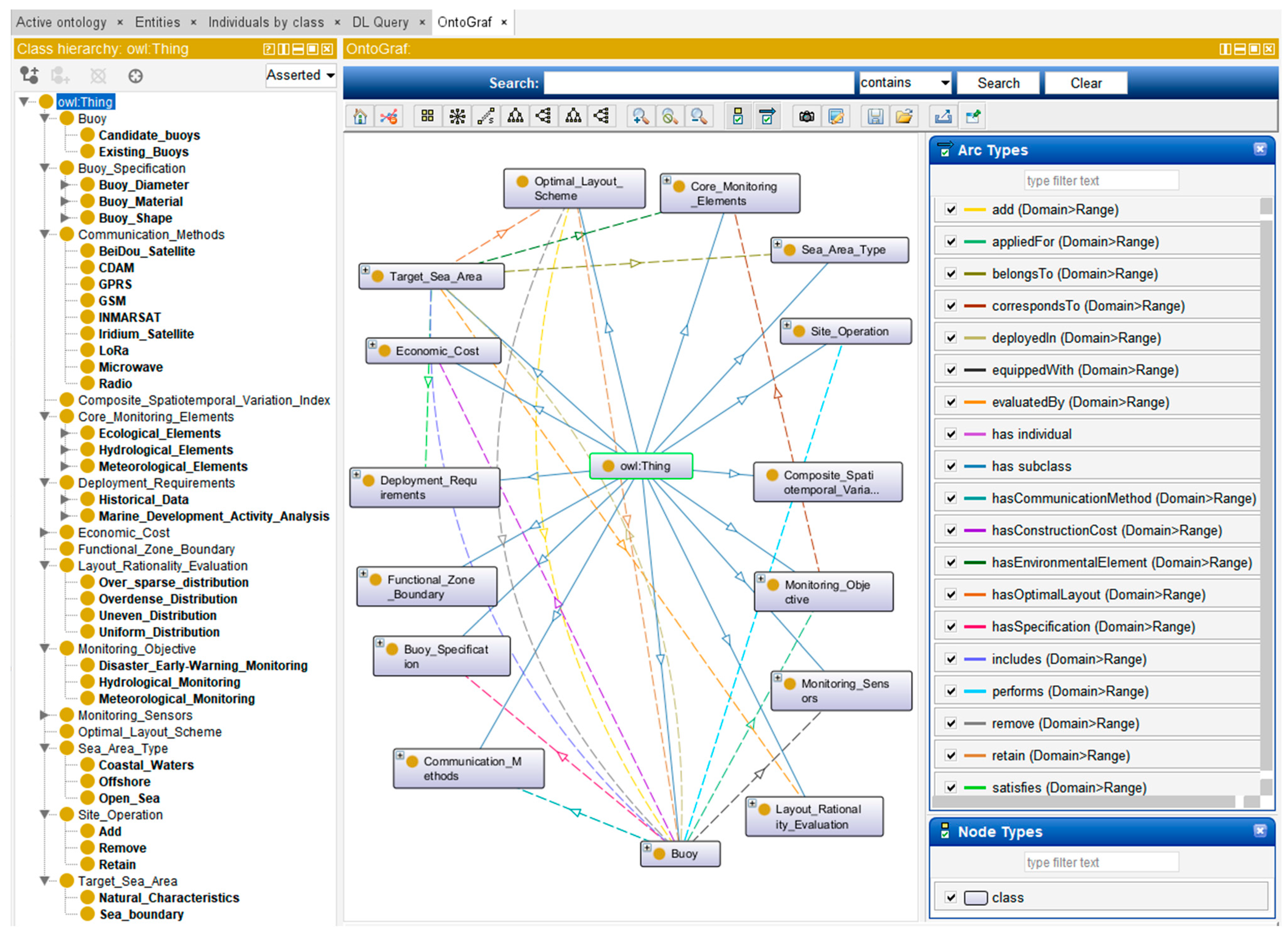Uncheck the class node type checkbox

[x=951, y=898]
